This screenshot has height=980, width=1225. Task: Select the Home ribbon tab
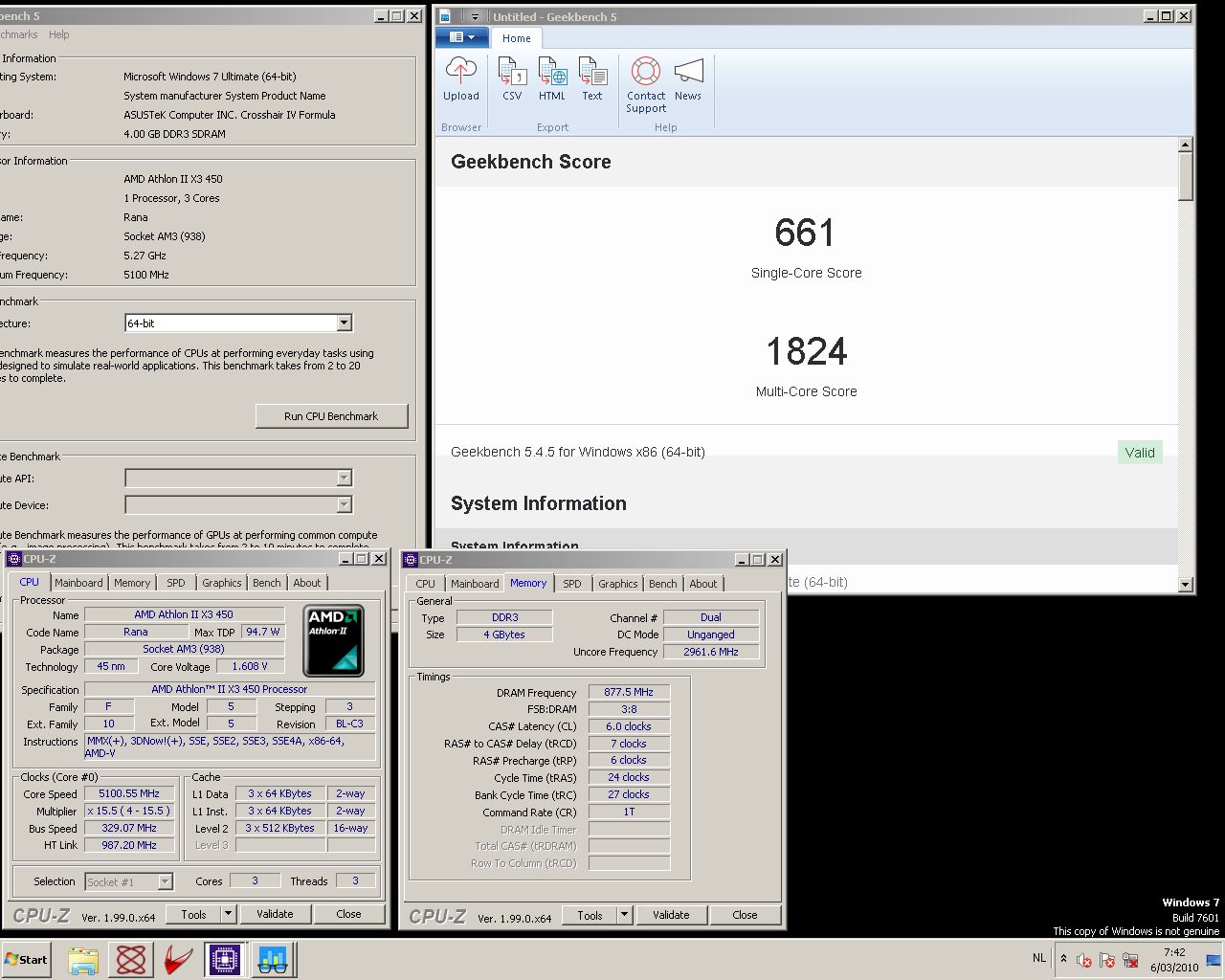[517, 38]
